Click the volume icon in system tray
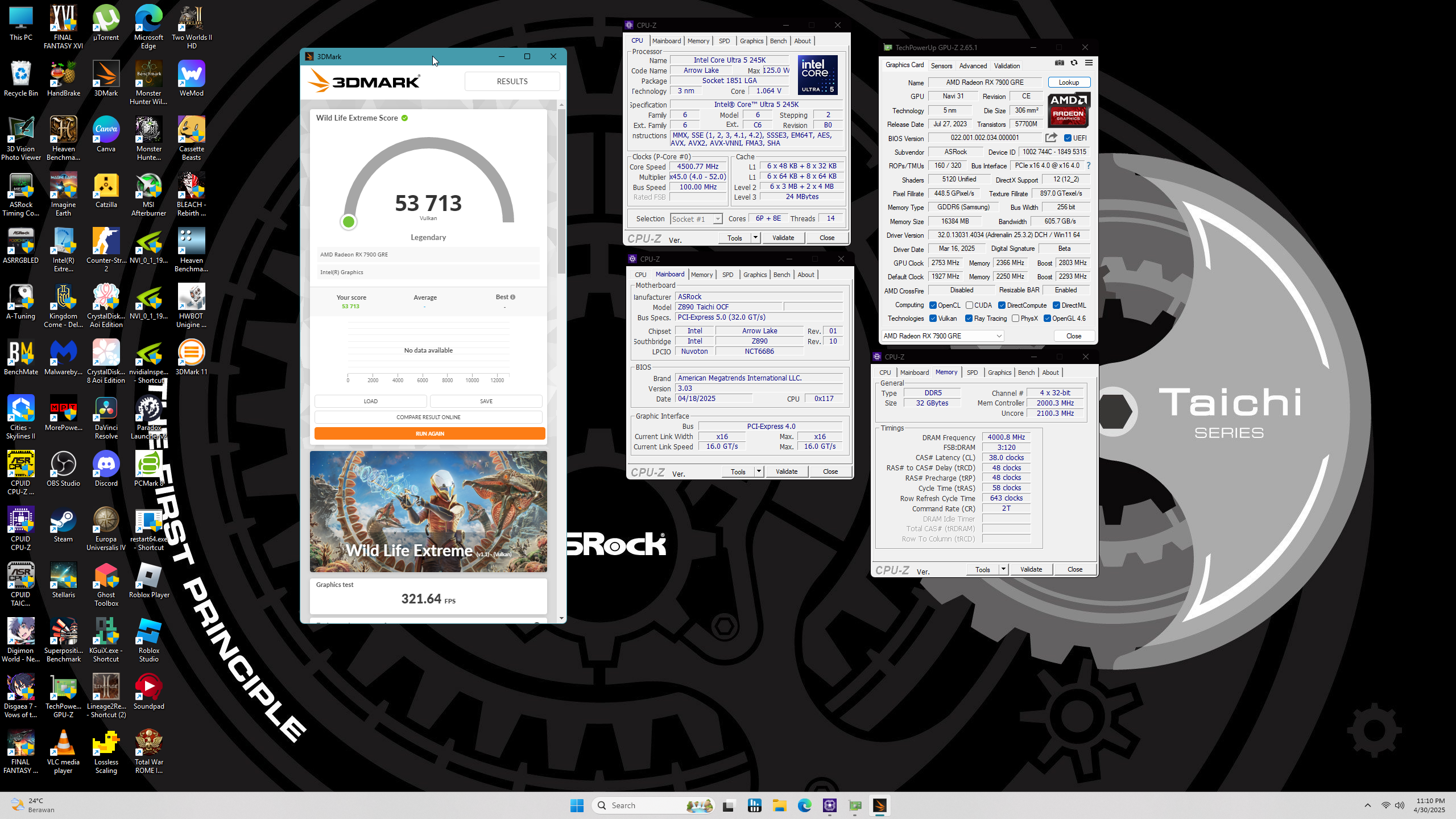Screen dimensions: 1456x819 1400,805
